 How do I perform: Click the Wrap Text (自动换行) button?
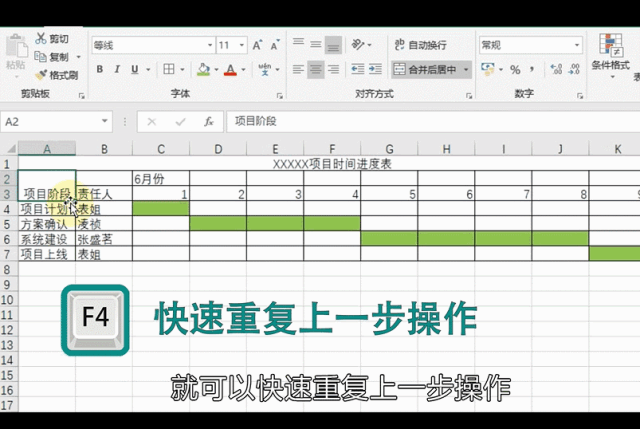coord(420,45)
